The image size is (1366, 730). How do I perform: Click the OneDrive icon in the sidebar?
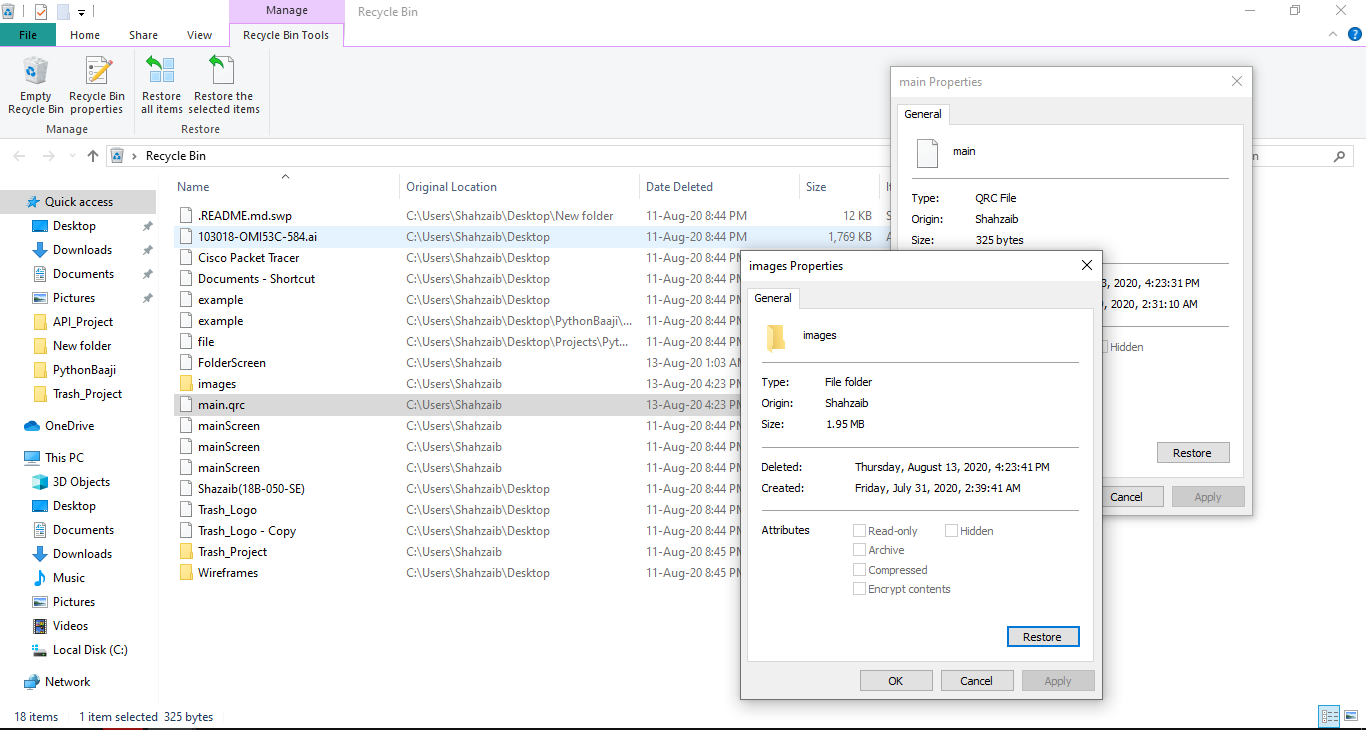pyautogui.click(x=33, y=426)
